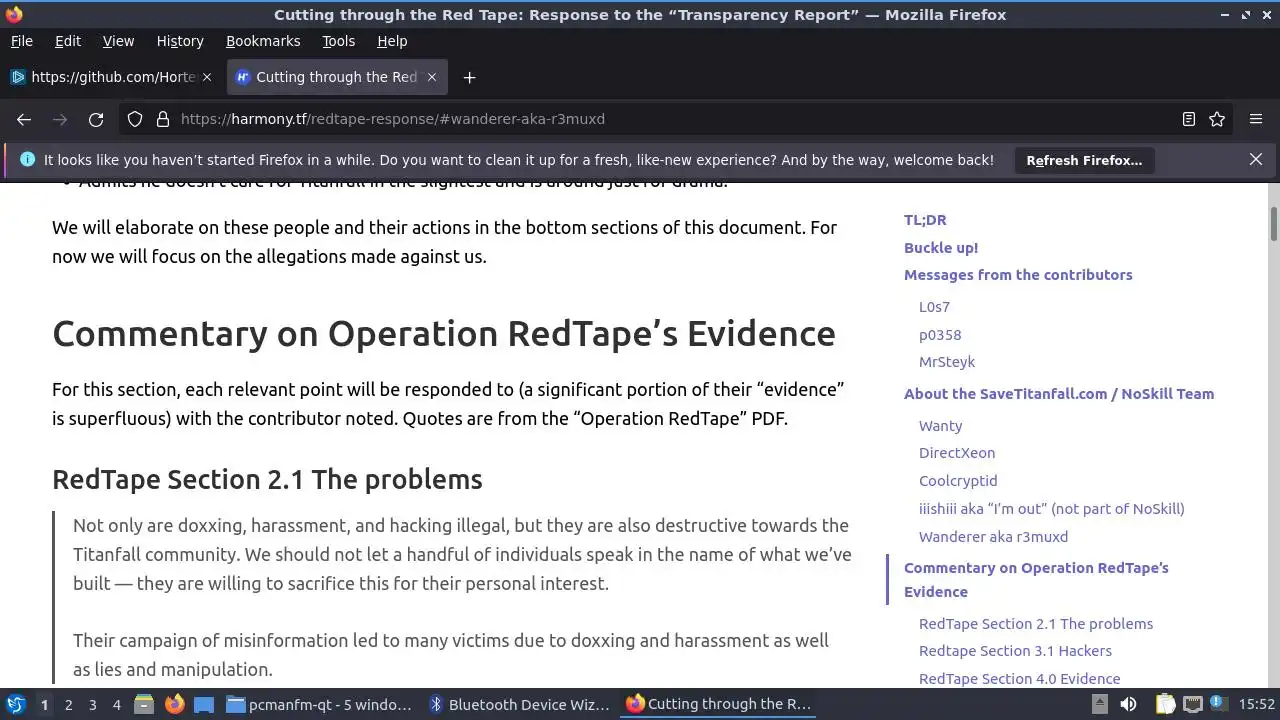Dismiss the refresh Firefox notification bar
1280x720 pixels.
[1256, 159]
